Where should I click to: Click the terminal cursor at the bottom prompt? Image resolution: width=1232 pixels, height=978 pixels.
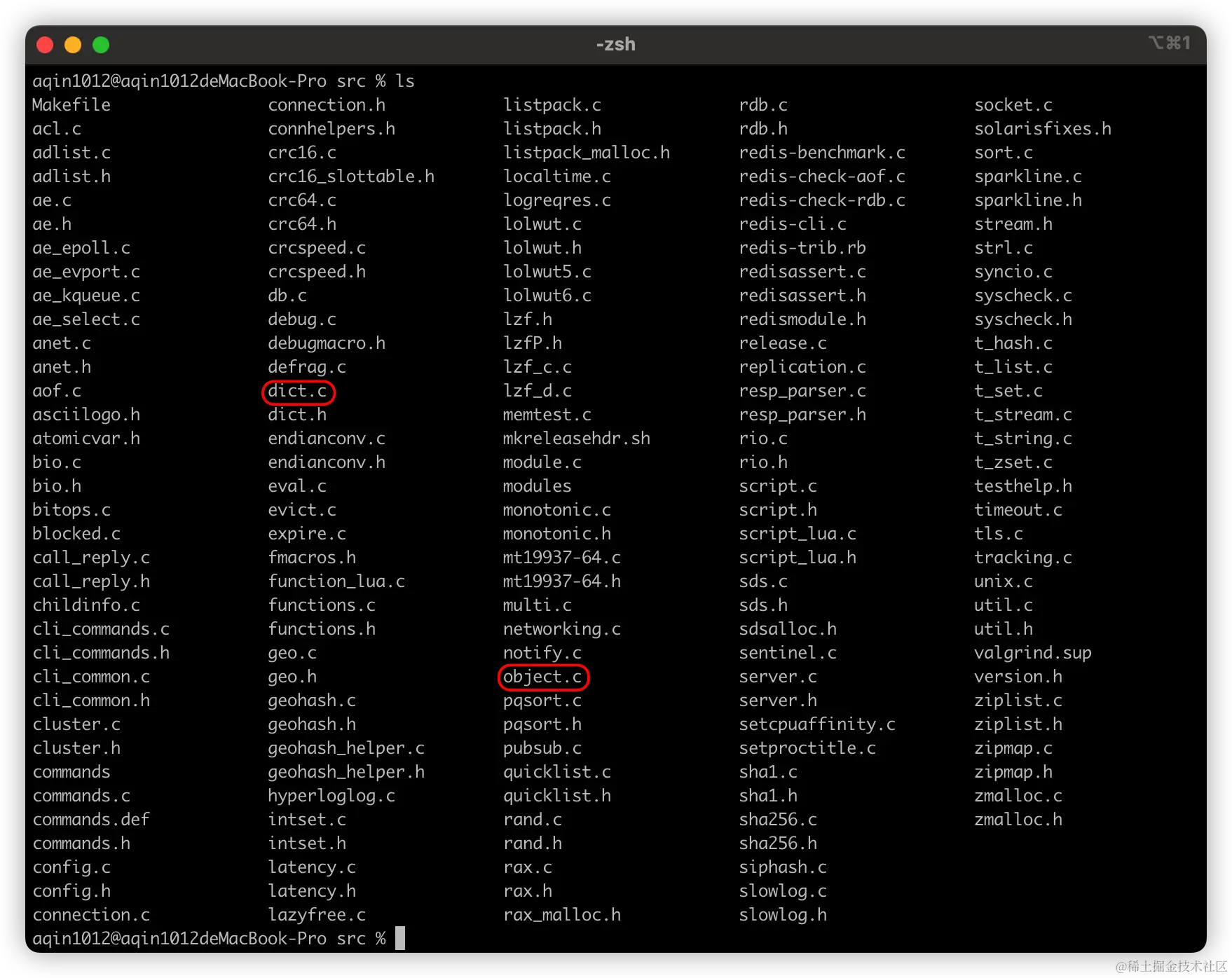pos(400,938)
